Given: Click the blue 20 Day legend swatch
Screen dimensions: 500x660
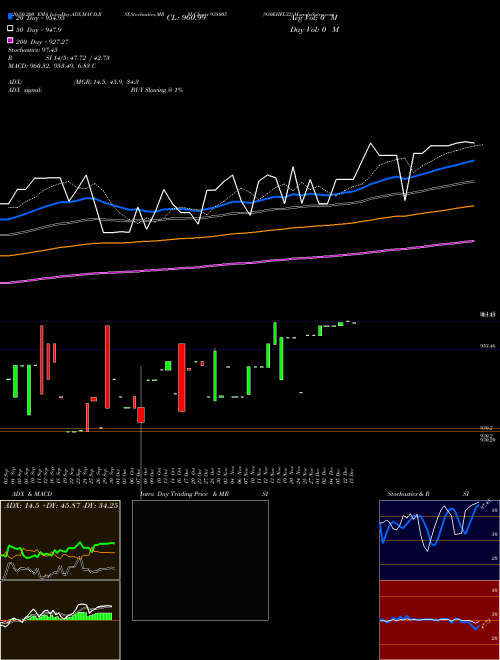Looking at the screenshot, I should [x=11, y=17].
